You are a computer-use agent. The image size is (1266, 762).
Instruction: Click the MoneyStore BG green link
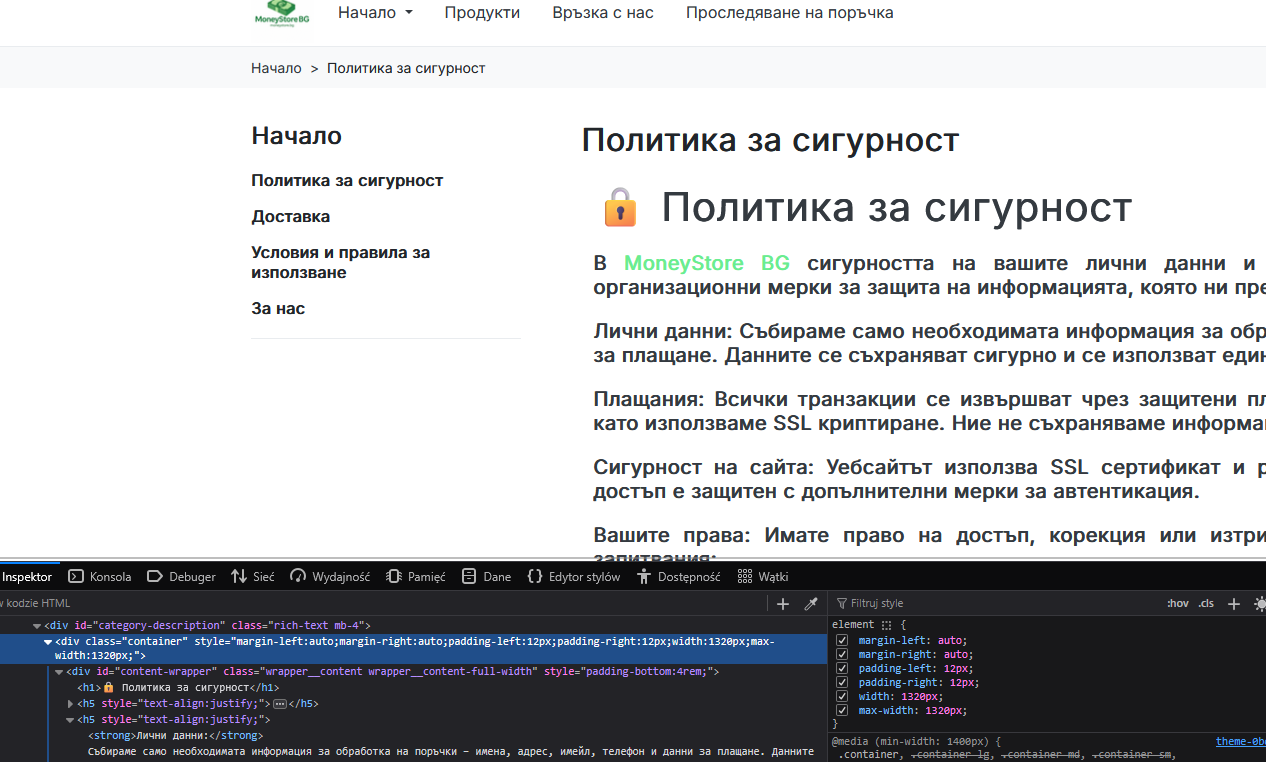coord(707,263)
